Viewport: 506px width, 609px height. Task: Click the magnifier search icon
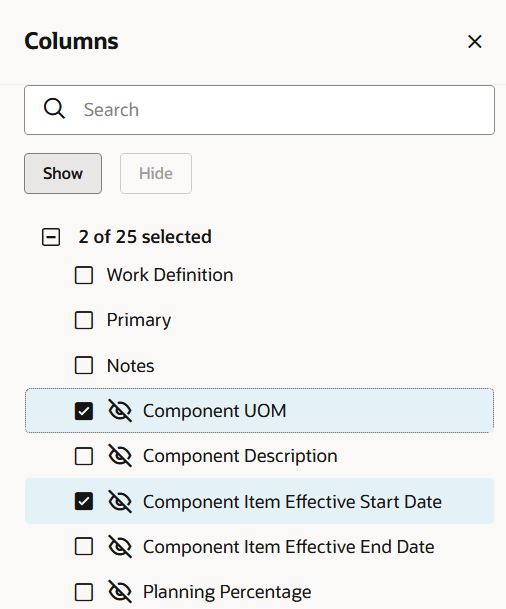[x=54, y=108]
